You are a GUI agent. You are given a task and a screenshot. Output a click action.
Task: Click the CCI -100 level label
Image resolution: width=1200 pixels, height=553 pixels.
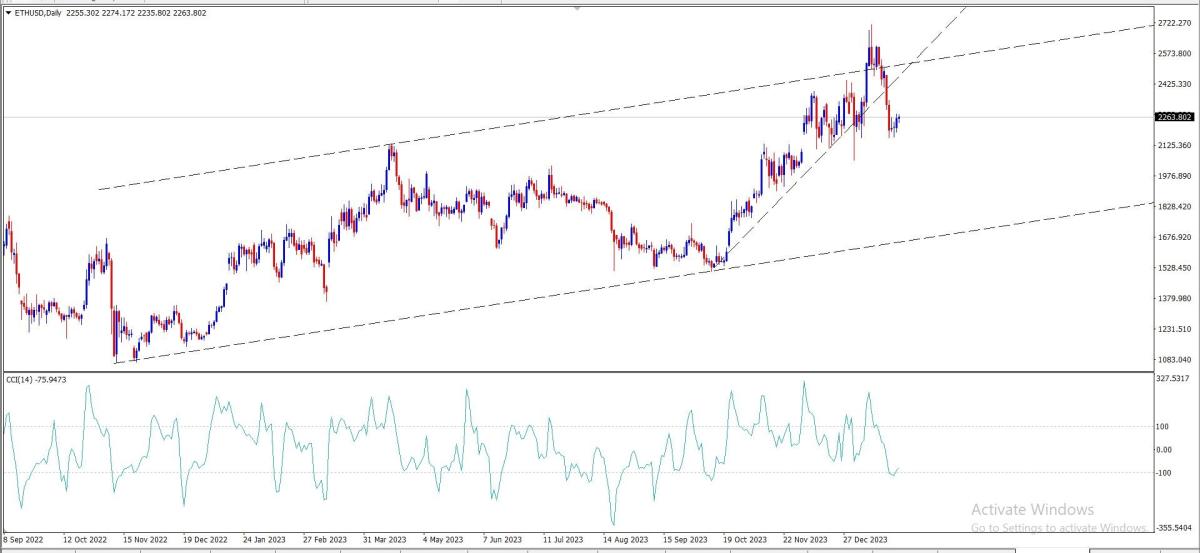pyautogui.click(x=1164, y=472)
